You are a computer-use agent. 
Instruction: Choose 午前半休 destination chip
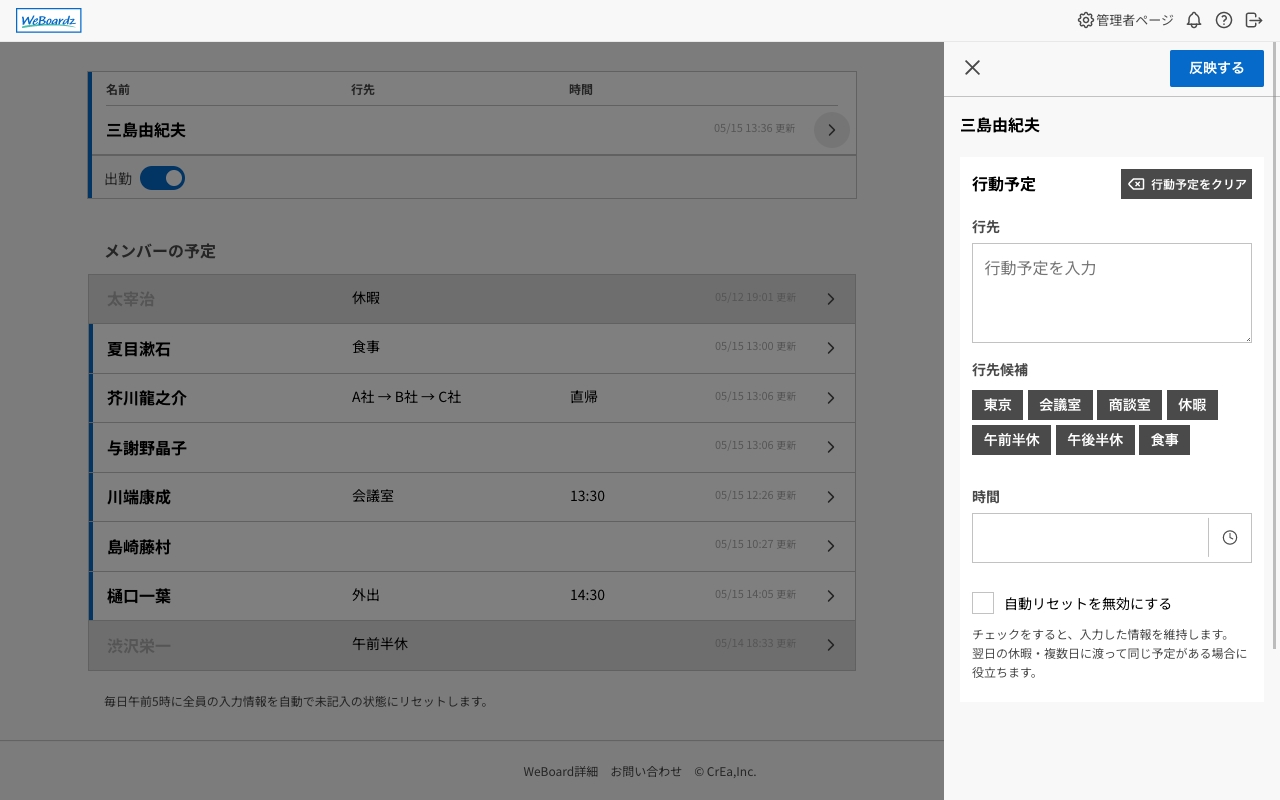tap(1011, 440)
